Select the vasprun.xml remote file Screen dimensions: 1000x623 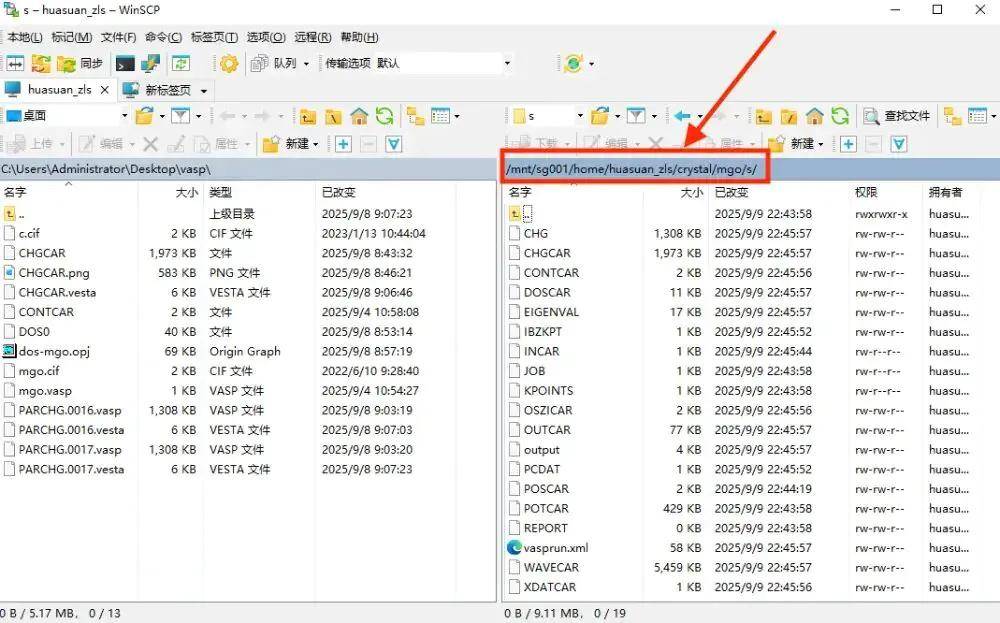pyautogui.click(x=555, y=548)
